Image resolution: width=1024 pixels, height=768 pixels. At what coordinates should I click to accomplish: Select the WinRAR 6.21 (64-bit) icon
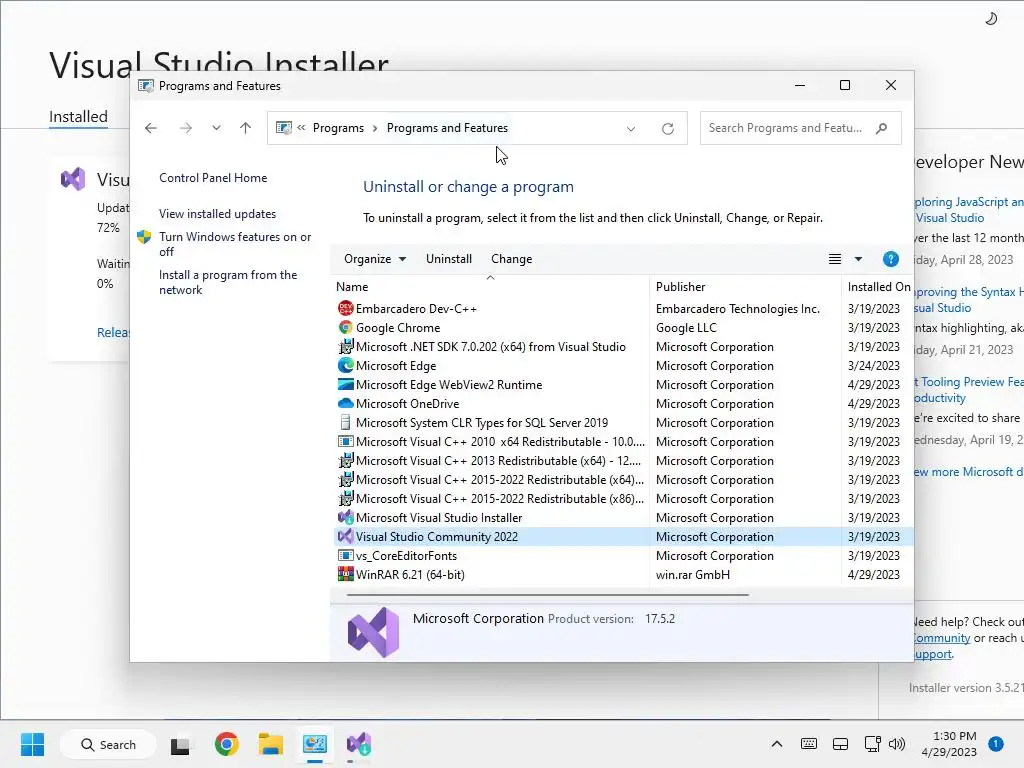[345, 574]
